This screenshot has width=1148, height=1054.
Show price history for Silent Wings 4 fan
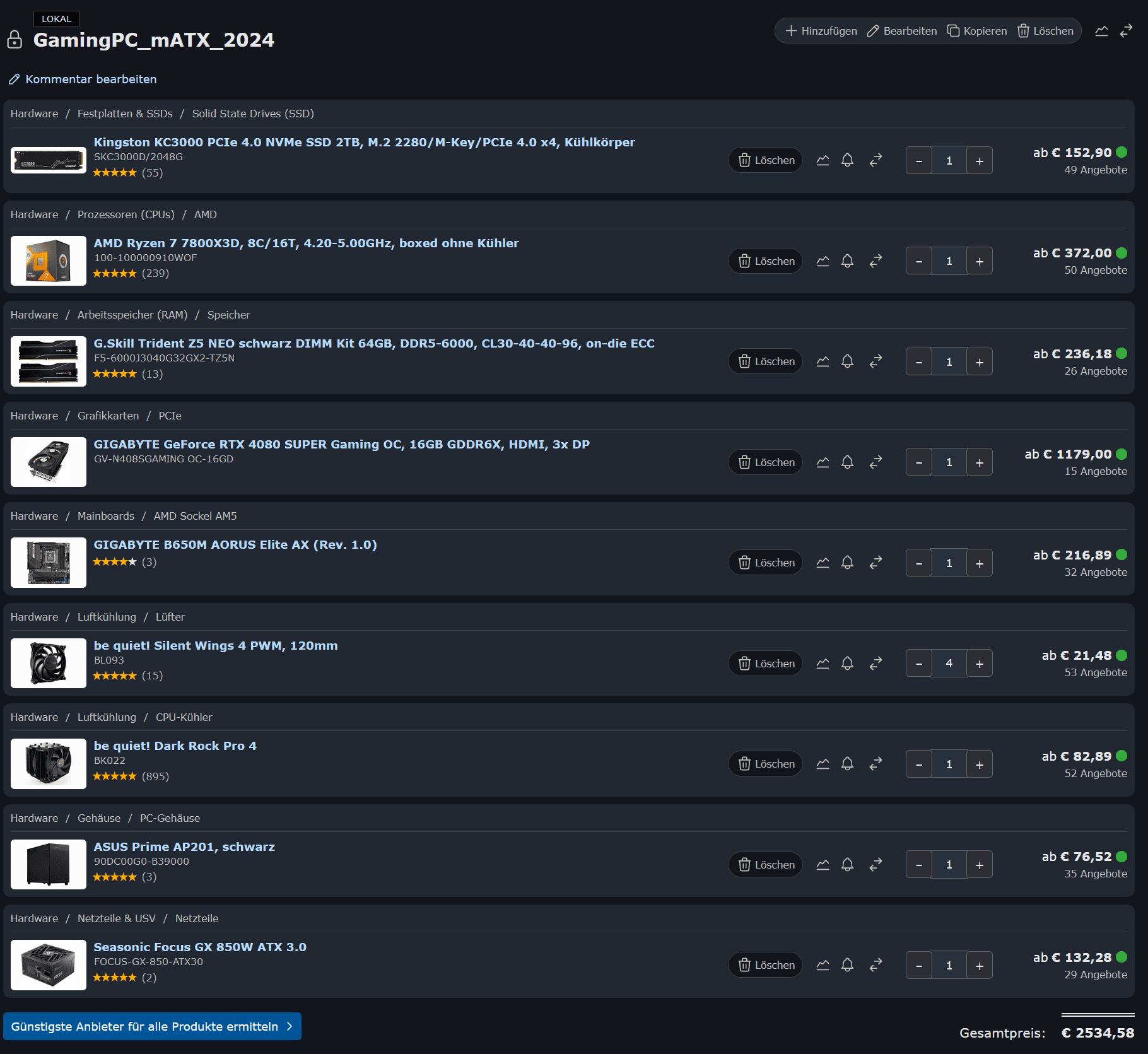coord(823,664)
